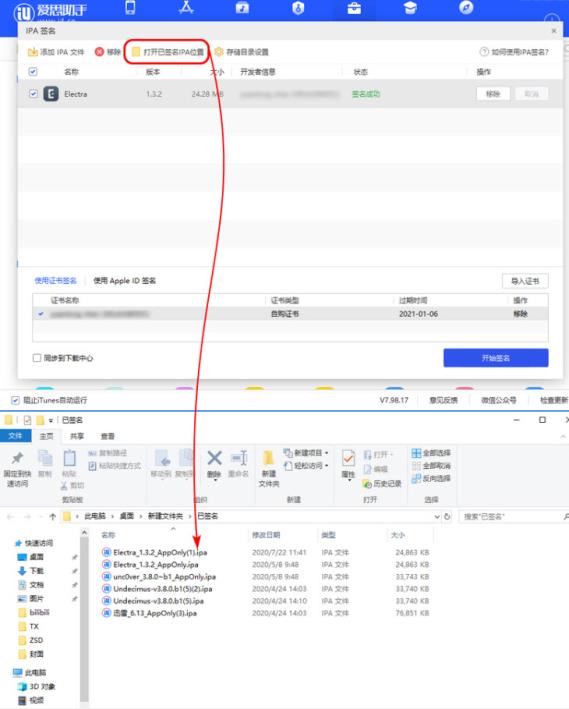The image size is (569, 709).
Task: Click the 移除 button in the Electra row
Action: (493, 94)
